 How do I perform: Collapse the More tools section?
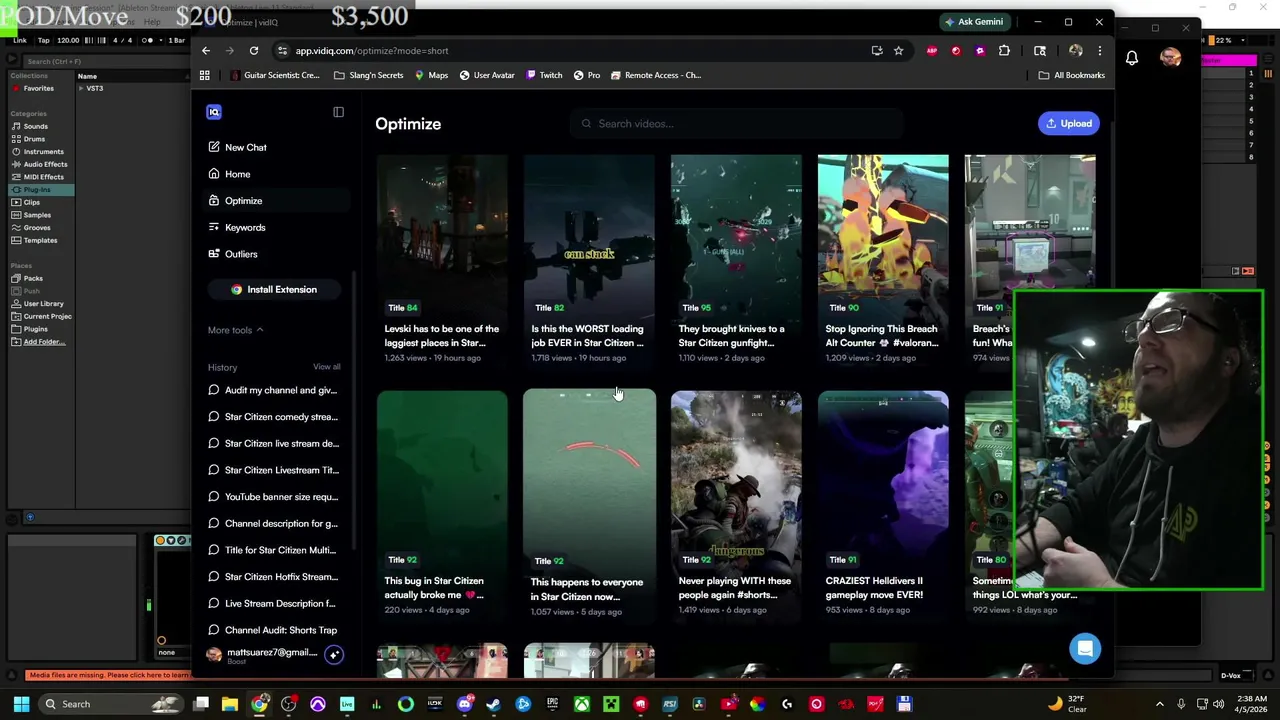tap(236, 330)
